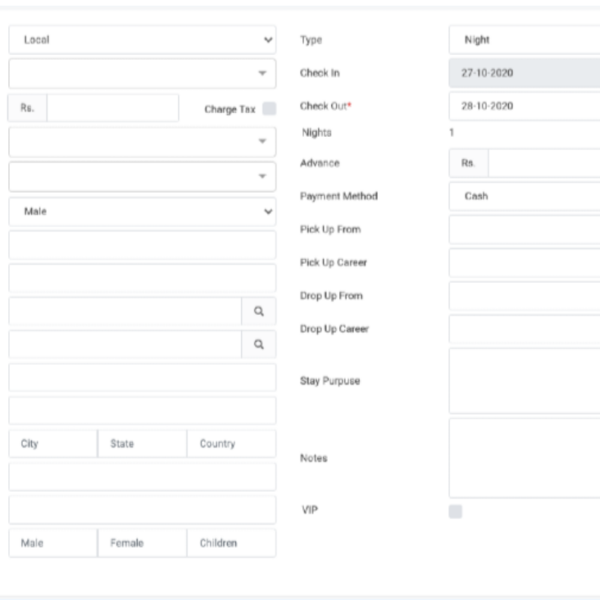Focus the Advance amount input

(545, 163)
